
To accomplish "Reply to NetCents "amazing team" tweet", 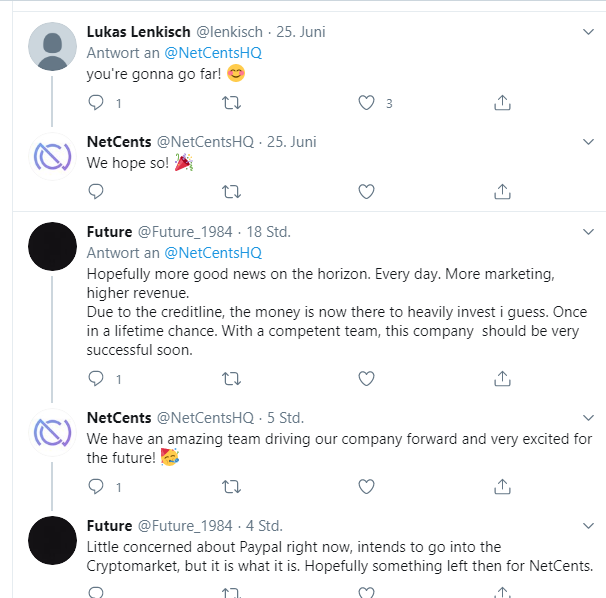I will click(96, 486).
